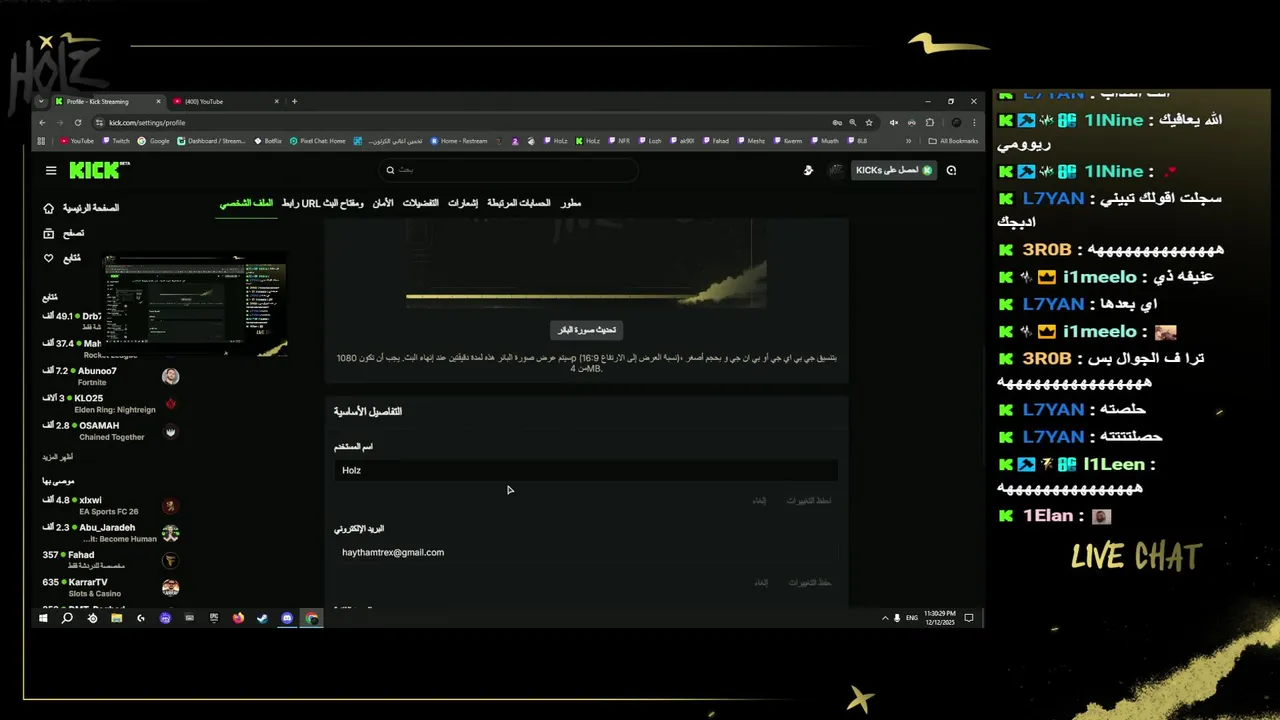Open the Kick user avatar menu
Viewport: 1280px width, 720px height.
[836, 170]
